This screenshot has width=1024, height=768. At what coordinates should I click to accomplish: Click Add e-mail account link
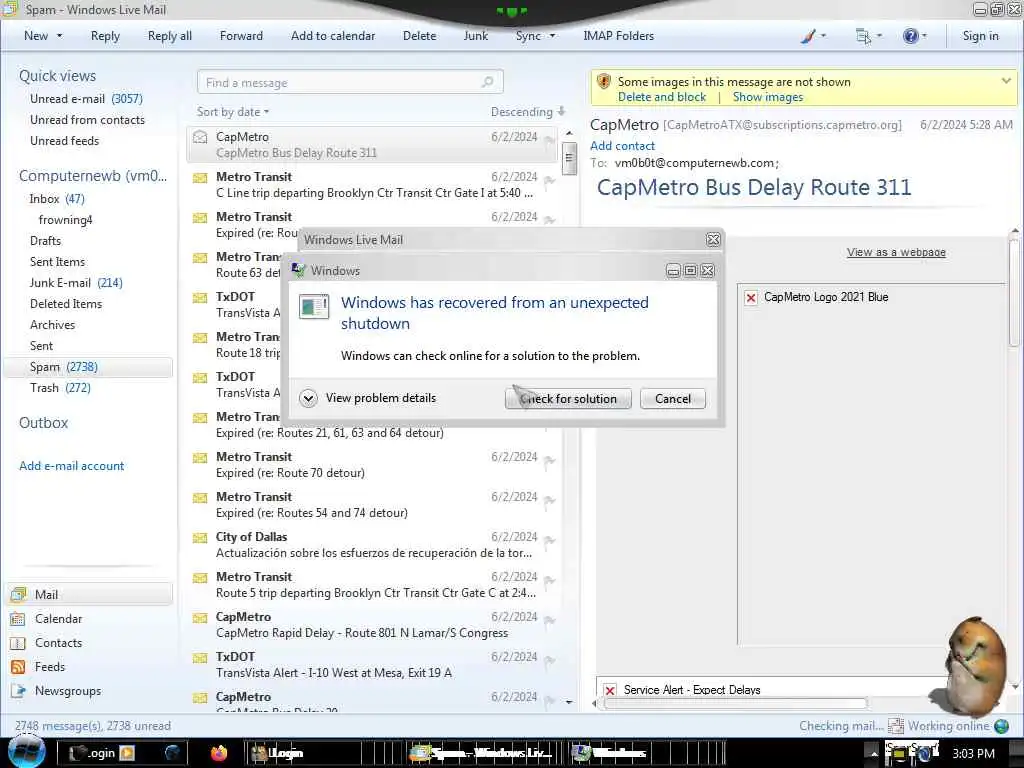(x=71, y=466)
